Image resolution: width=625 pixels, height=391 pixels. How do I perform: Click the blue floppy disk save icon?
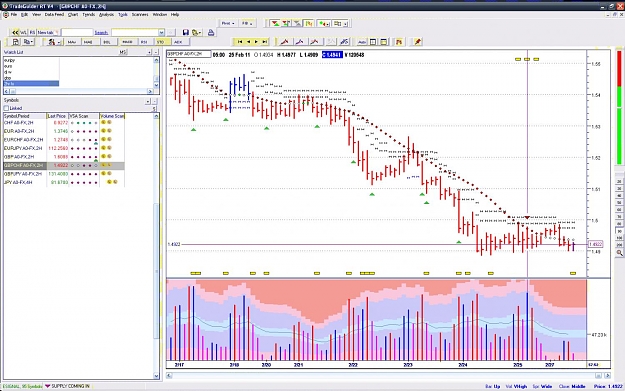click(x=185, y=32)
